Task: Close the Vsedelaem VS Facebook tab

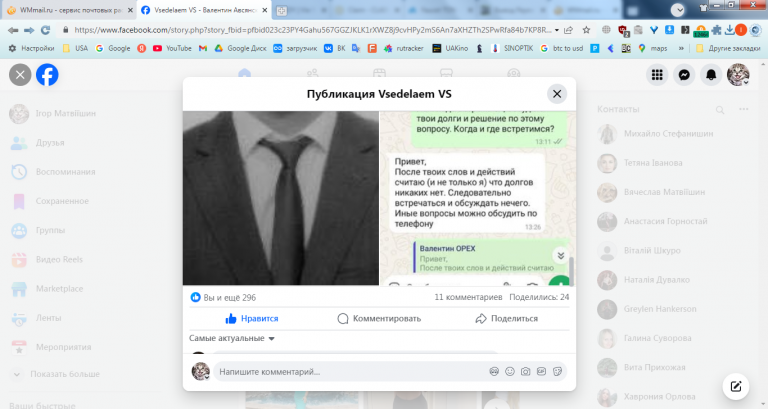Action: click(x=265, y=10)
